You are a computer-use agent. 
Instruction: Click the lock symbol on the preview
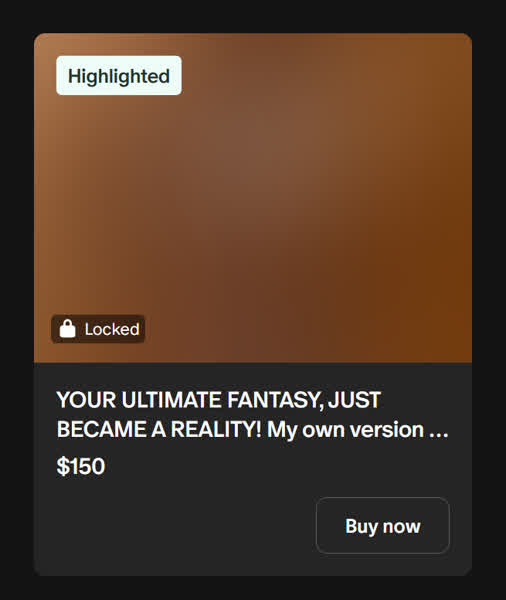[67, 329]
